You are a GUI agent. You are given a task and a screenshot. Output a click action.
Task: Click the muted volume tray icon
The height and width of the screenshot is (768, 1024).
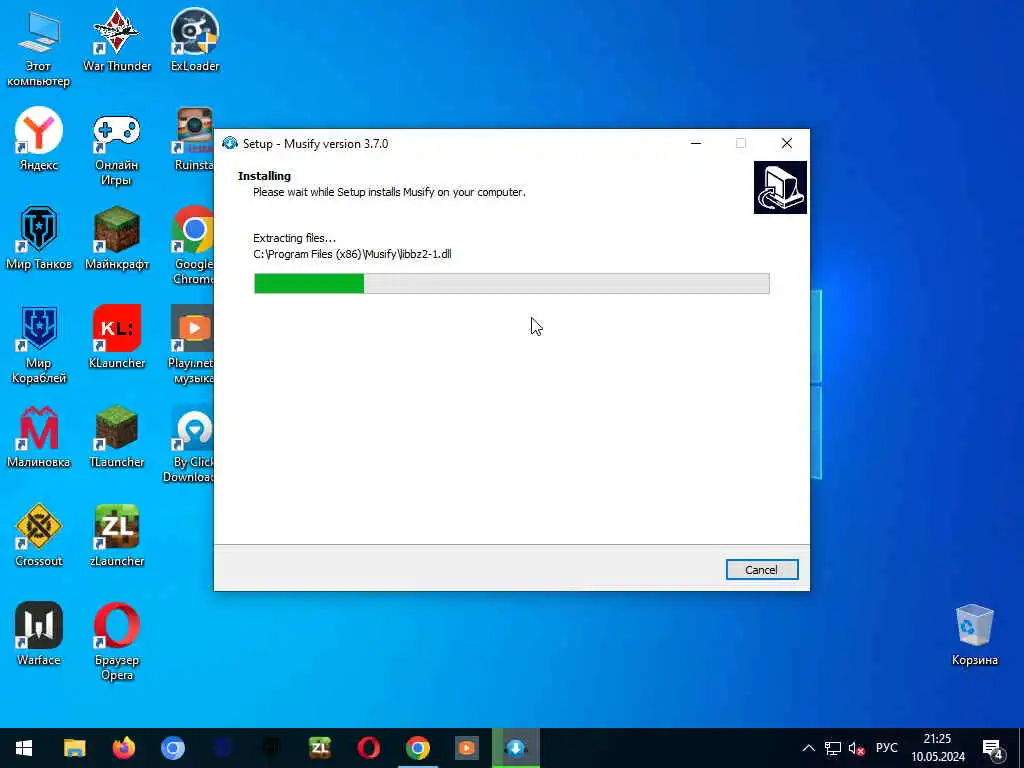point(856,748)
